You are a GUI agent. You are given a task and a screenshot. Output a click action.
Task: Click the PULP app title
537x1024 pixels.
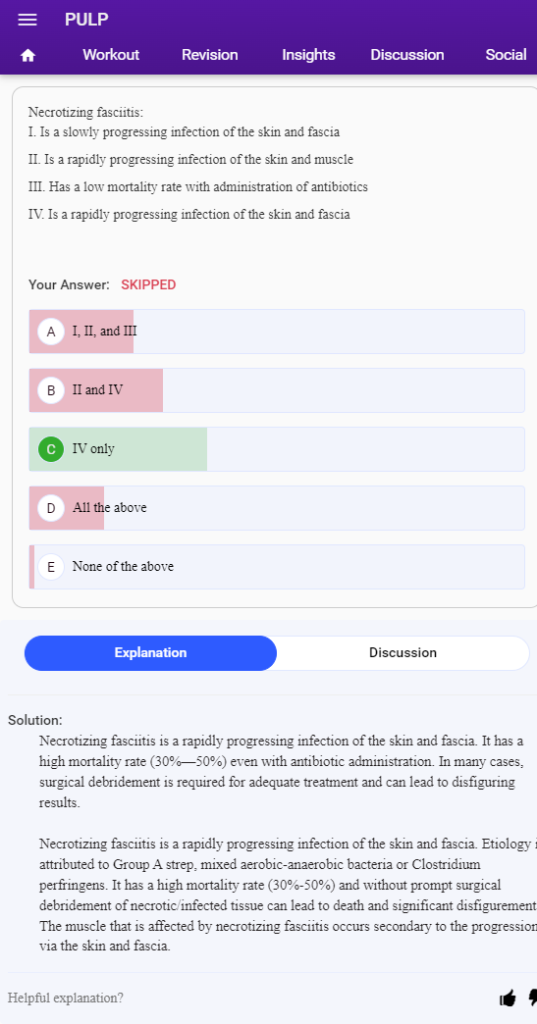tap(86, 20)
